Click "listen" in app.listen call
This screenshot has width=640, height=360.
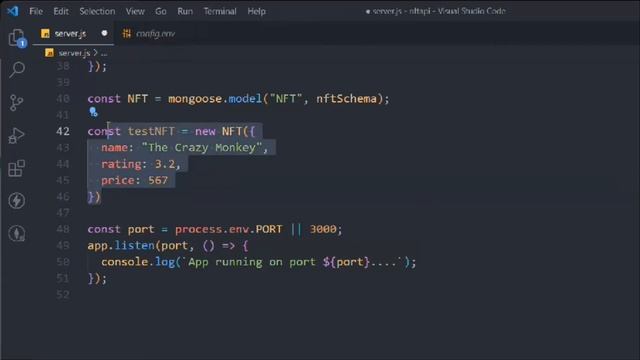(x=135, y=246)
